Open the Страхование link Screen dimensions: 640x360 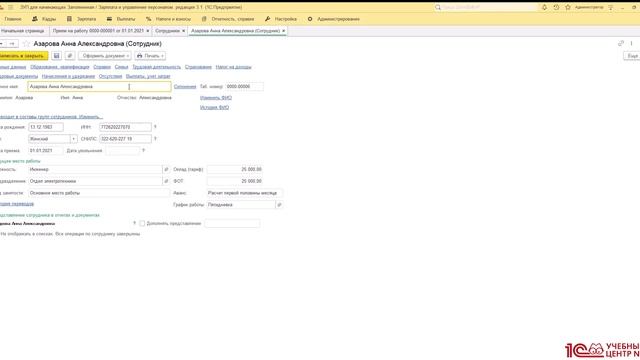(x=198, y=67)
